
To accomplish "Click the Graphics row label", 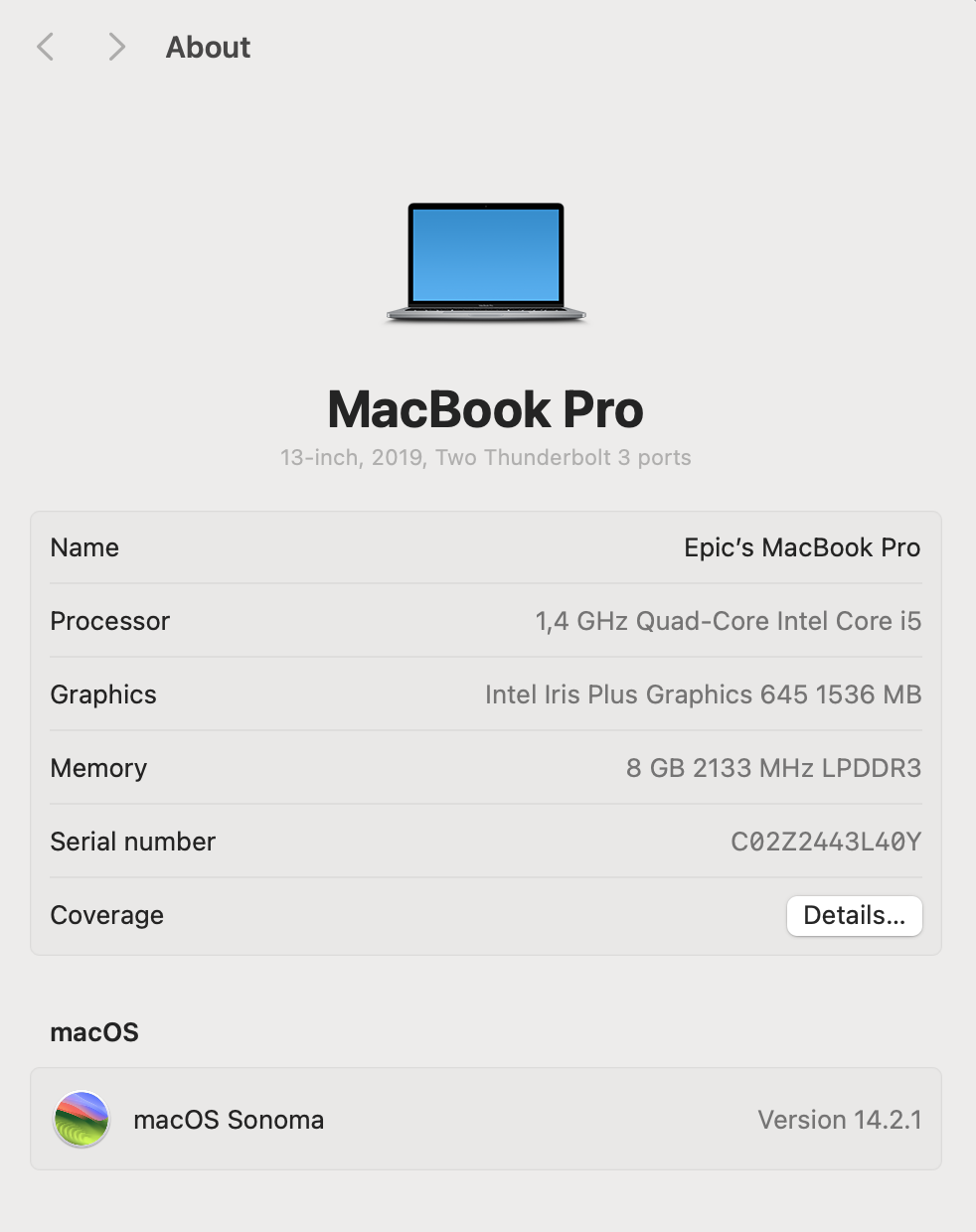I will coord(103,694).
